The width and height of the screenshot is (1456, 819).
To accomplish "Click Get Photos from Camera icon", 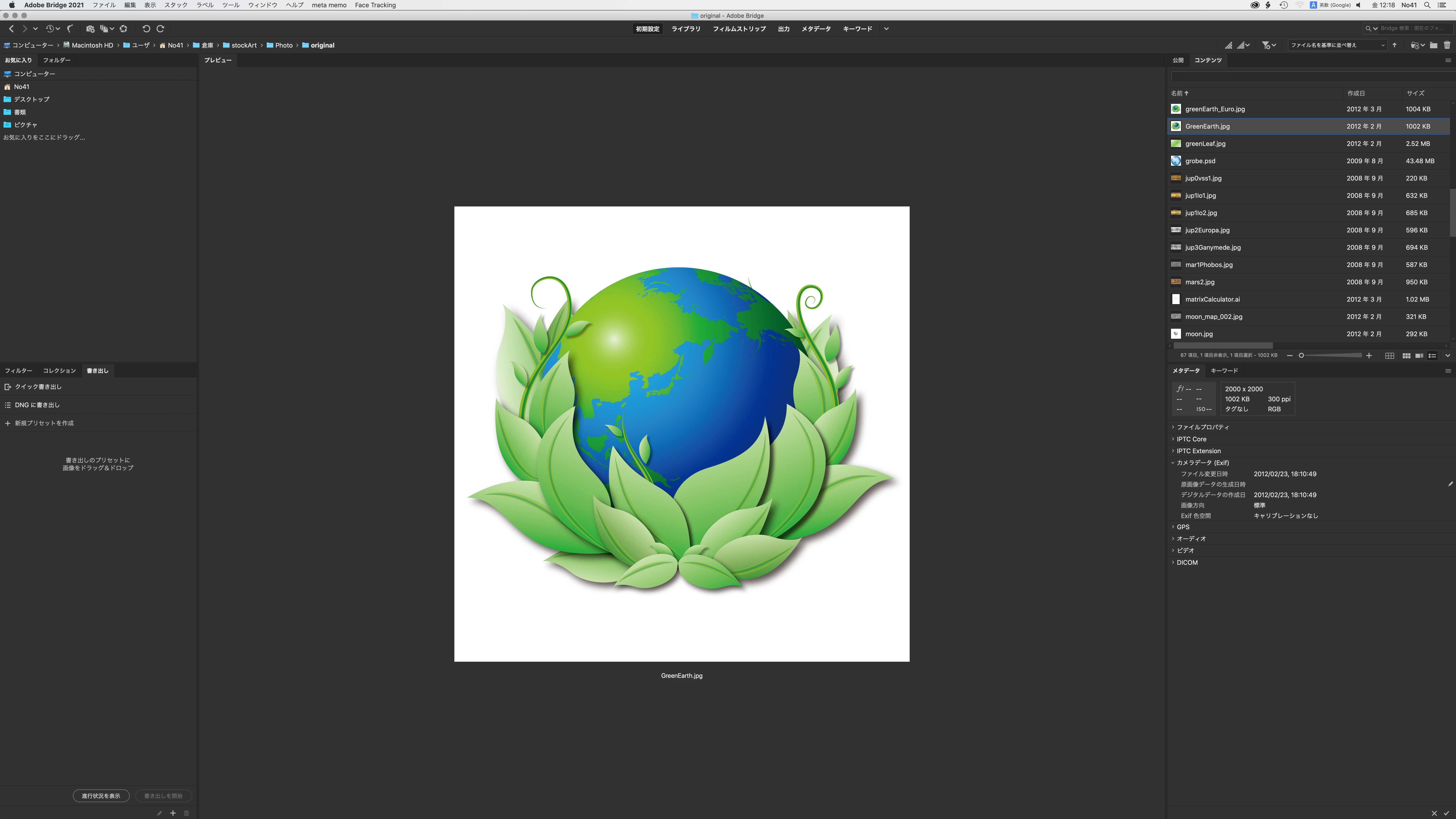I will pos(90,29).
